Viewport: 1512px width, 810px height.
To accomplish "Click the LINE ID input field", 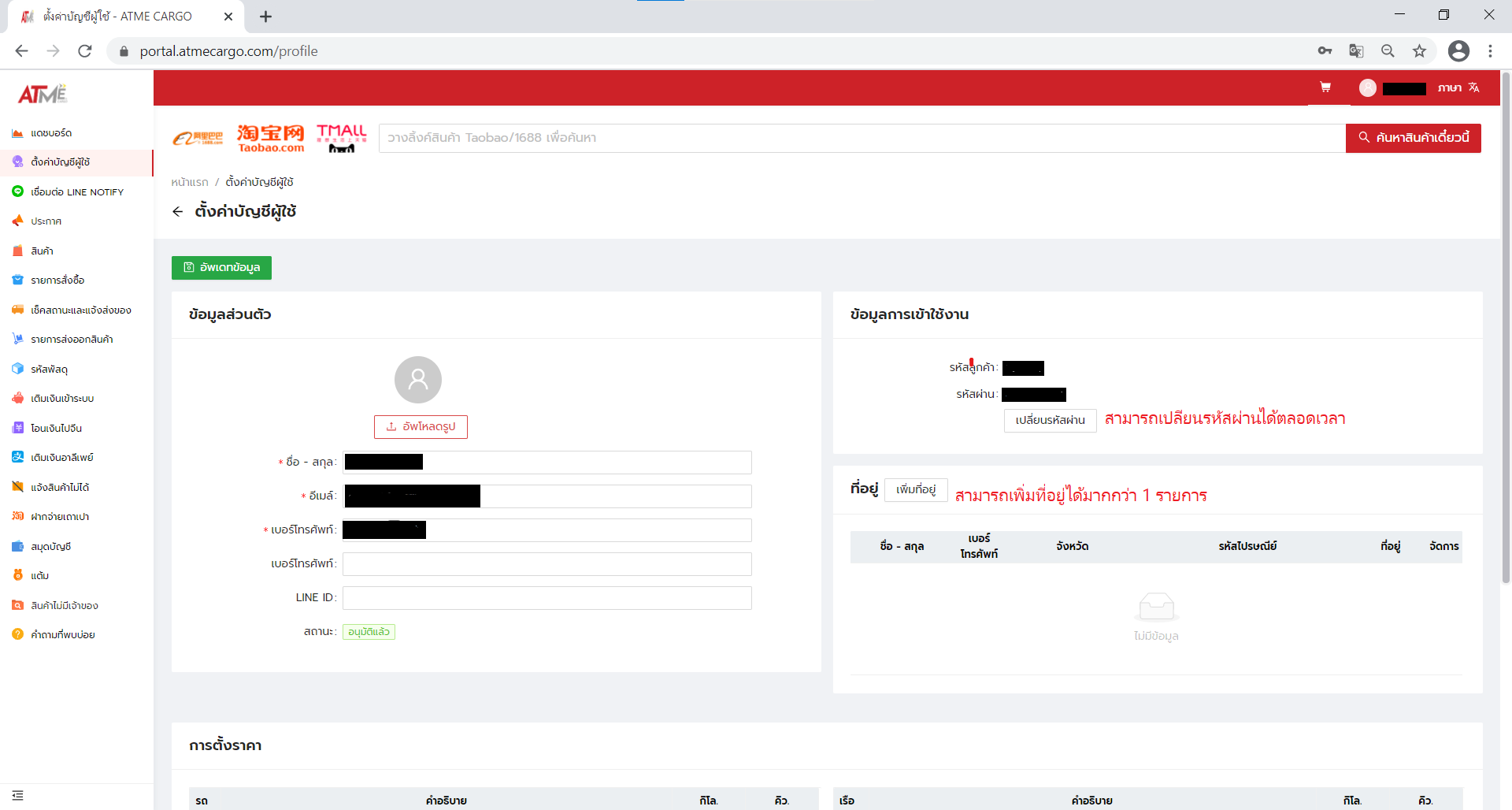I will tap(547, 598).
